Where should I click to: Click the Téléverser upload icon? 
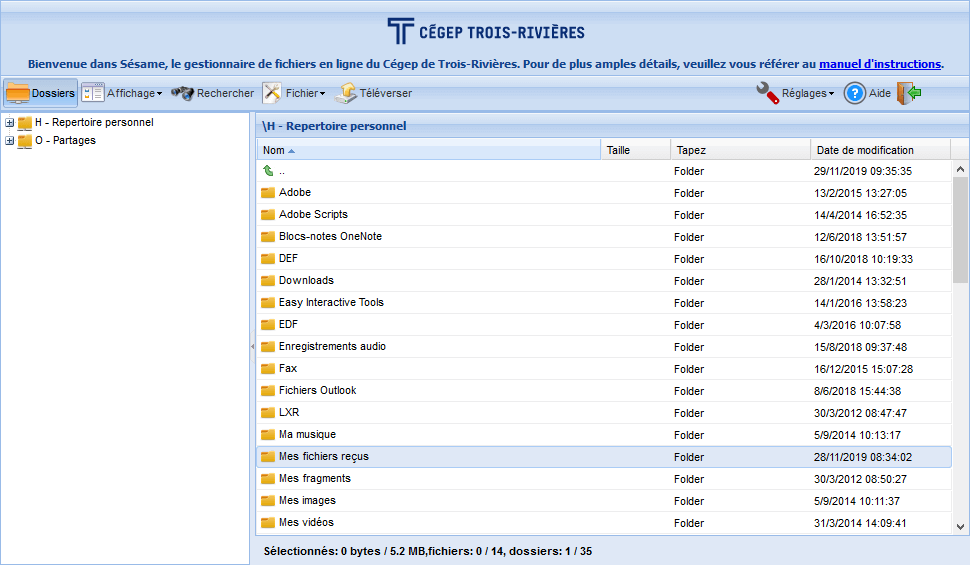click(345, 93)
